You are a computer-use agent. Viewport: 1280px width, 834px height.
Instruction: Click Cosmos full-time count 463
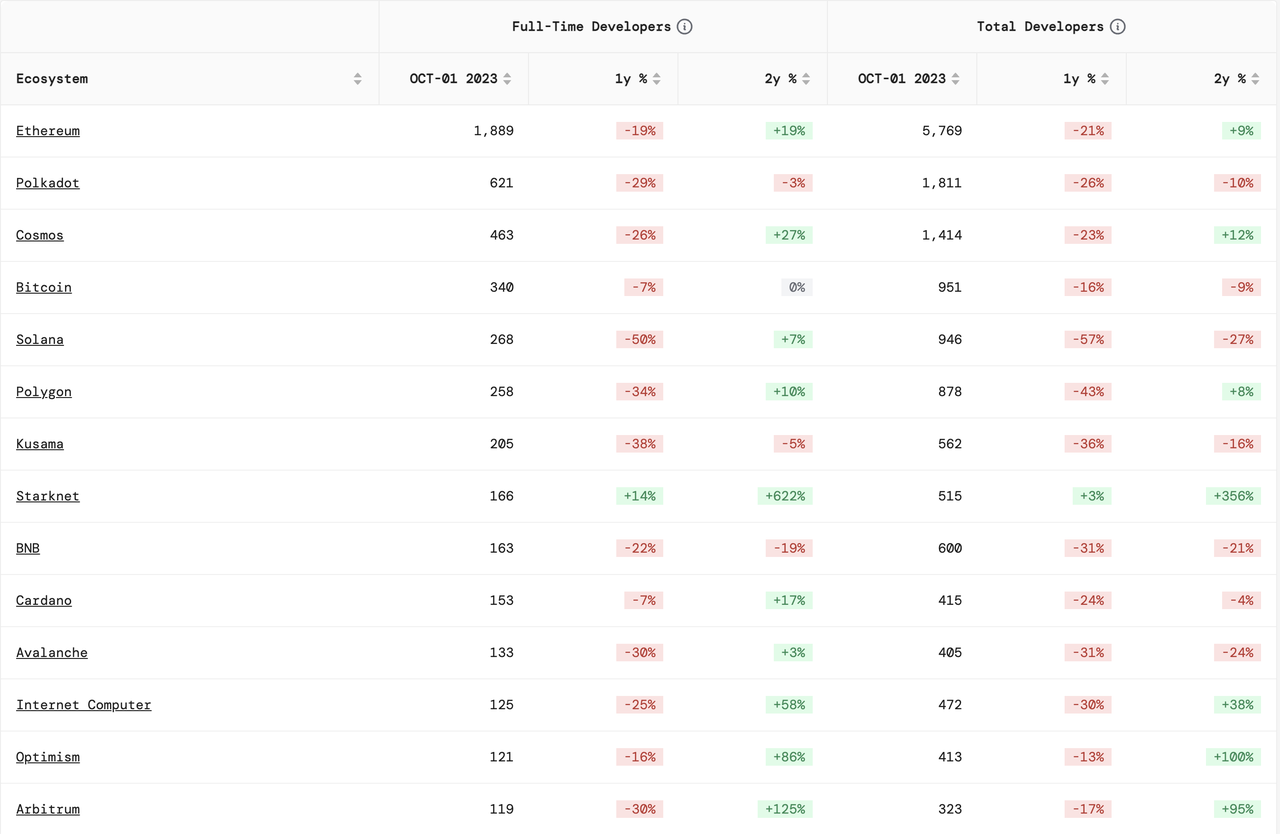tap(502, 235)
